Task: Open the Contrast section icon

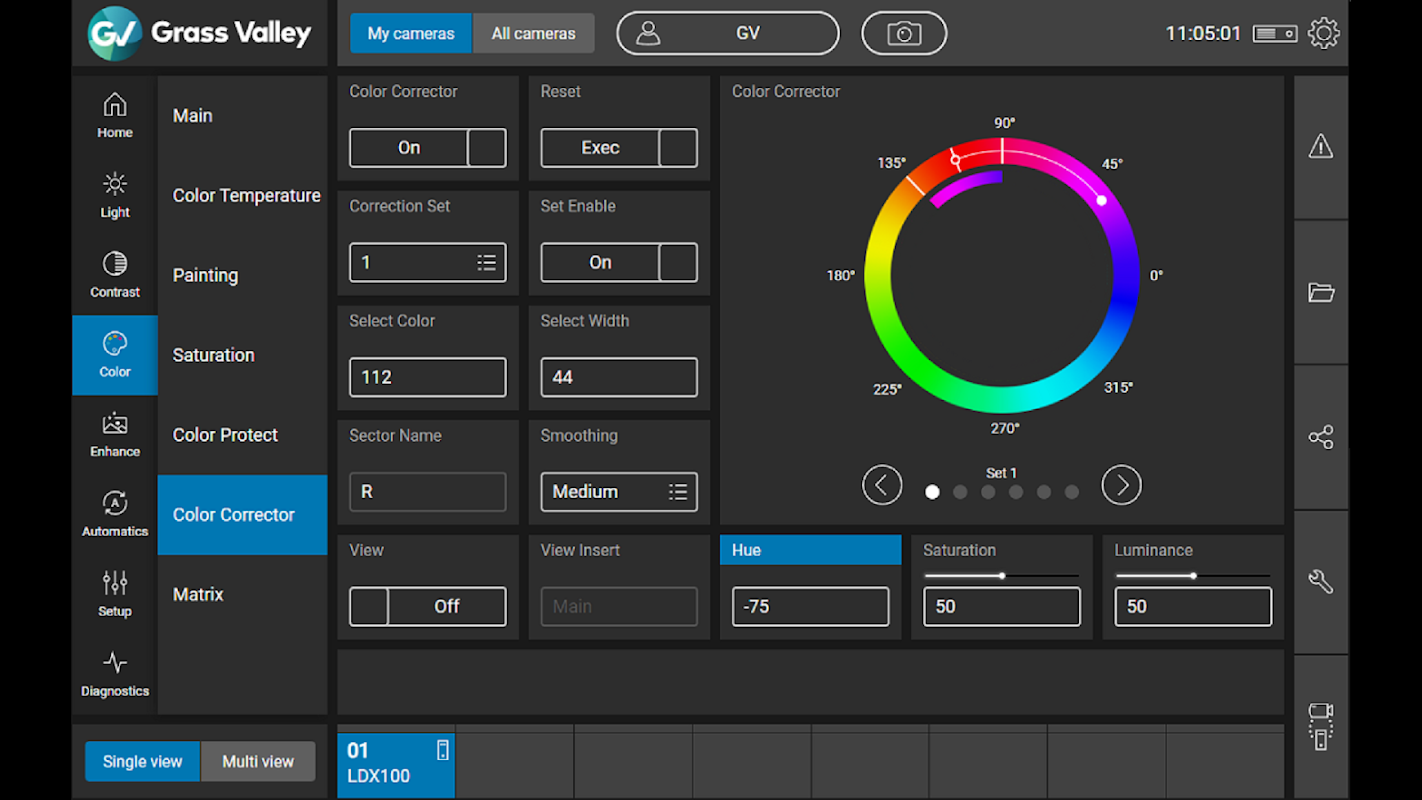Action: pyautogui.click(x=115, y=263)
